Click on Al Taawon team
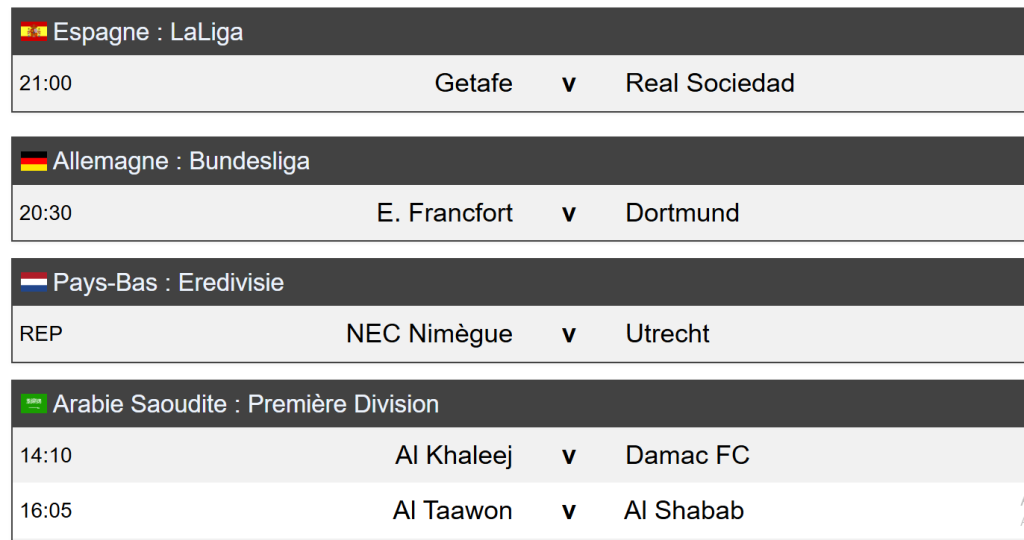This screenshot has width=1024, height=540. [452, 511]
